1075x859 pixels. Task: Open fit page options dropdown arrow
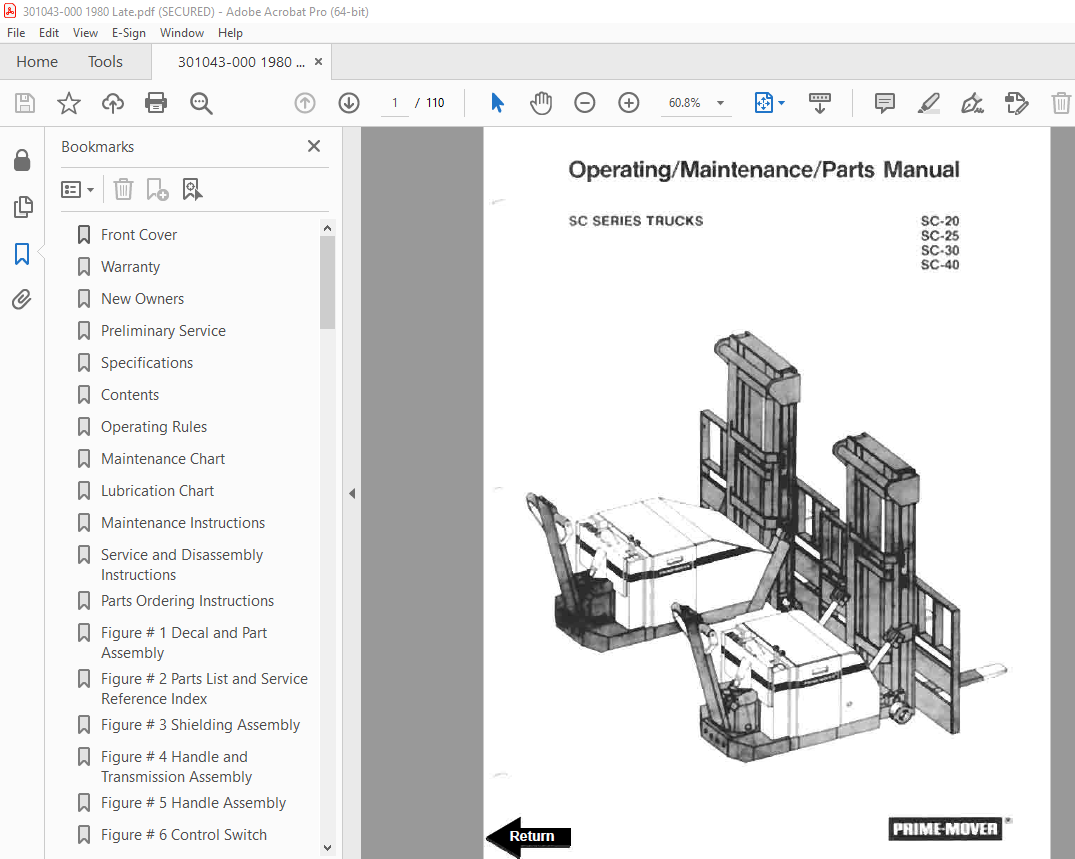point(781,103)
